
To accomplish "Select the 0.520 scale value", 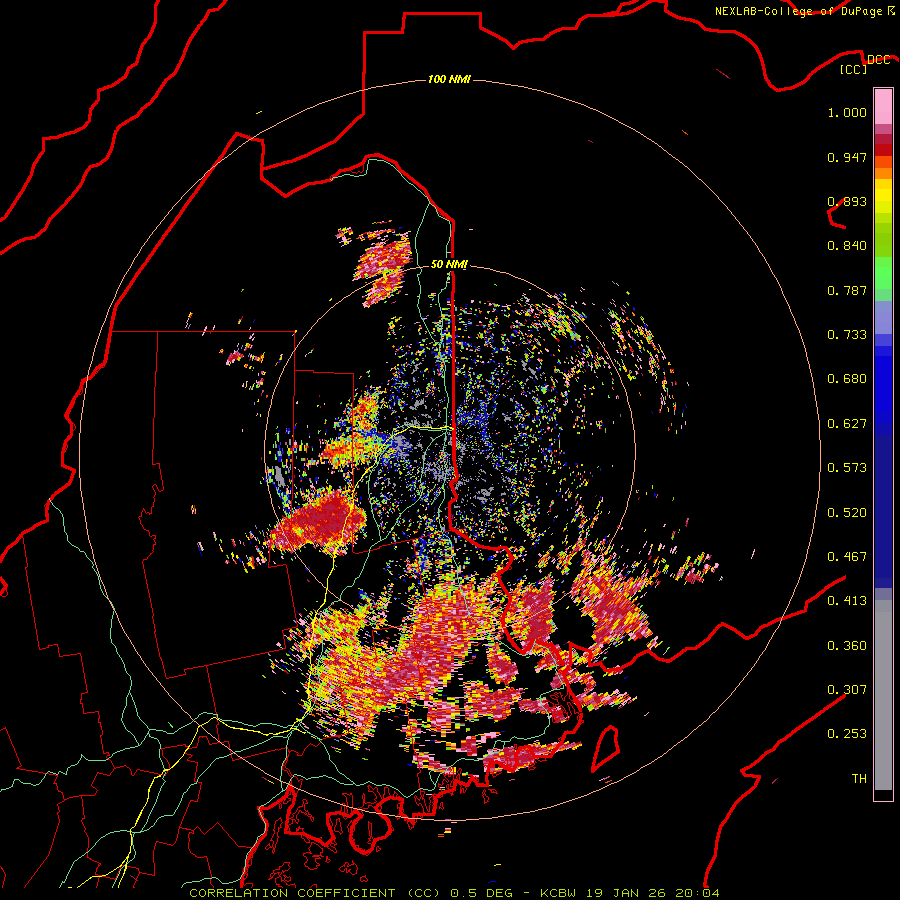I will point(847,513).
